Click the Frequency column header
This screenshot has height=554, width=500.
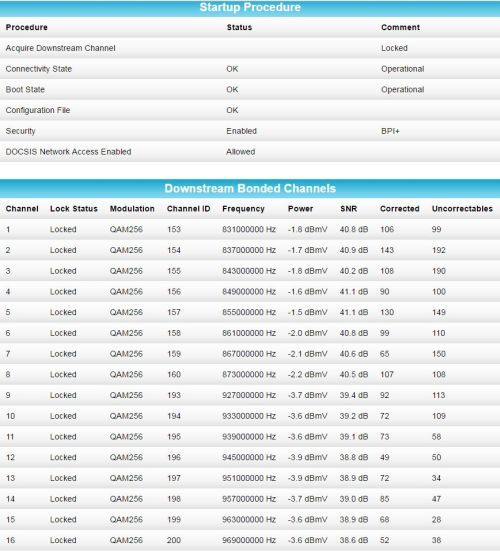(243, 209)
